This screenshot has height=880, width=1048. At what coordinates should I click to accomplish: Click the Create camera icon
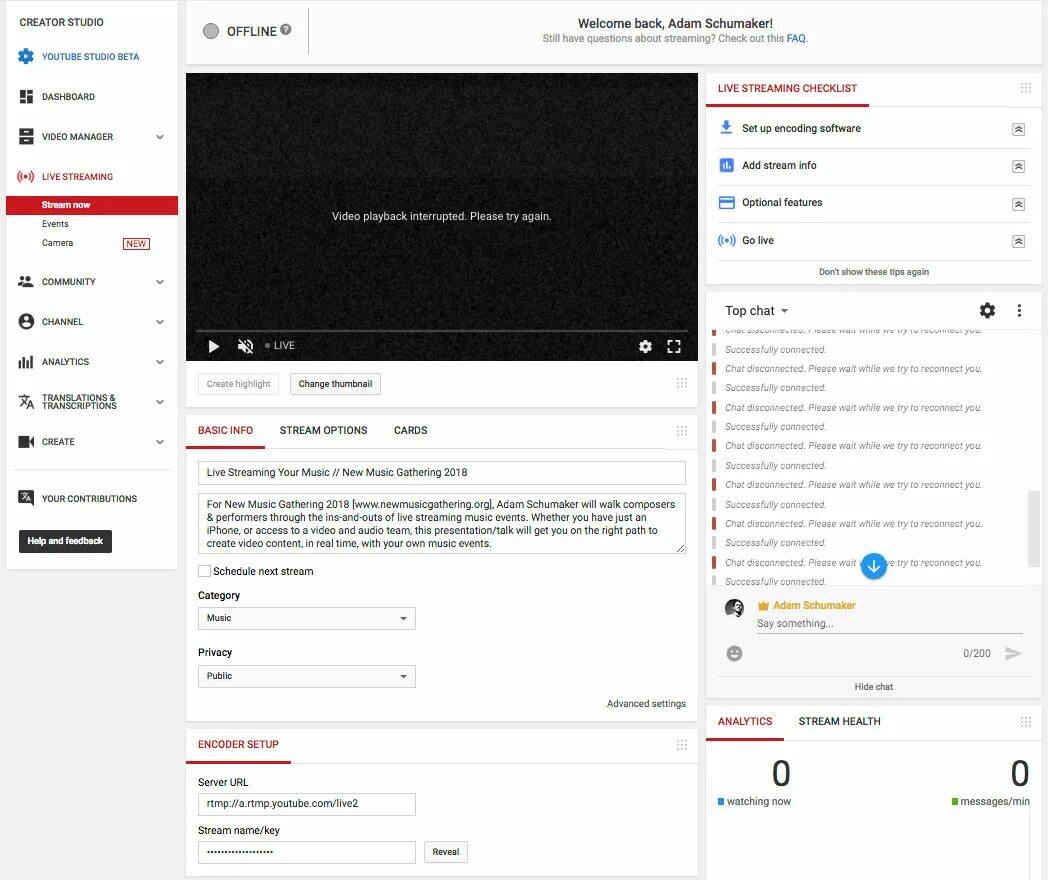[x=26, y=442]
